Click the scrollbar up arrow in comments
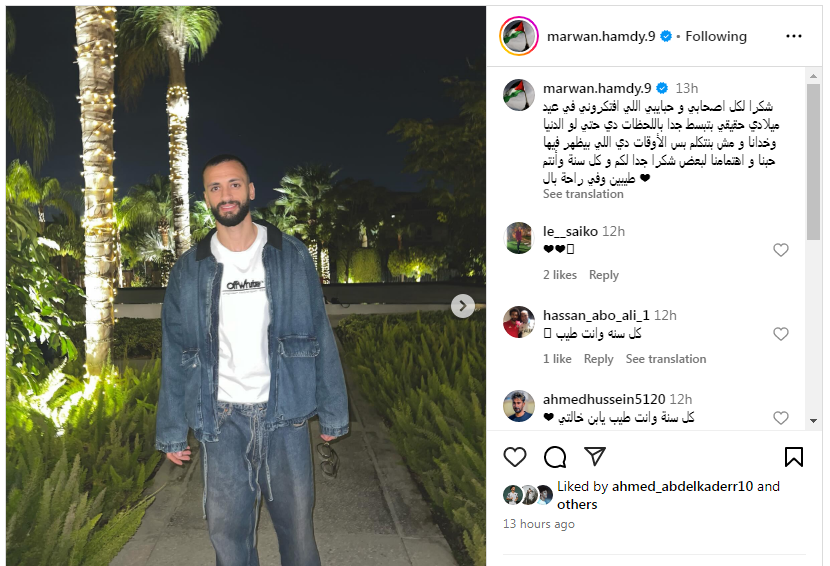Image resolution: width=830 pixels, height=566 pixels. coord(813,76)
